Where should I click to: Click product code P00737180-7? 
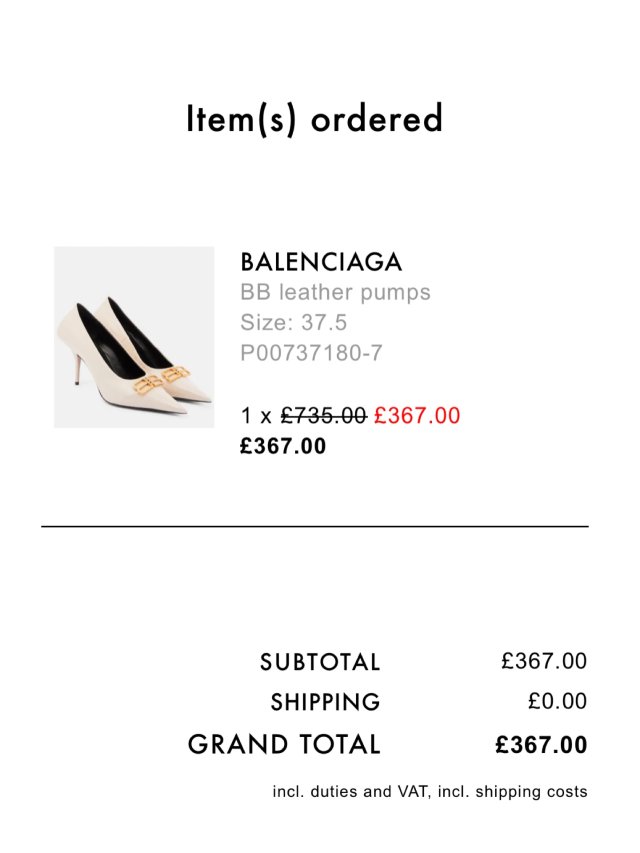(311, 353)
